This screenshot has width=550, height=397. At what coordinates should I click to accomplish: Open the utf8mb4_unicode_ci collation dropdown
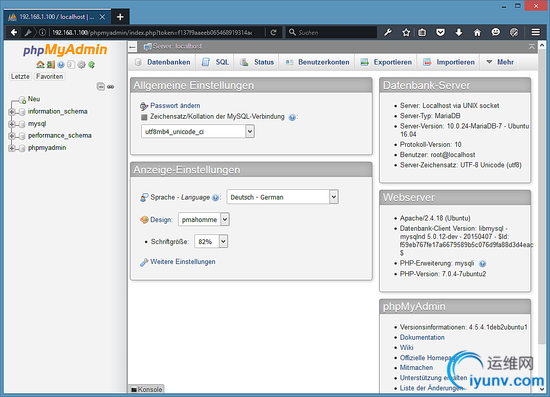[x=198, y=132]
